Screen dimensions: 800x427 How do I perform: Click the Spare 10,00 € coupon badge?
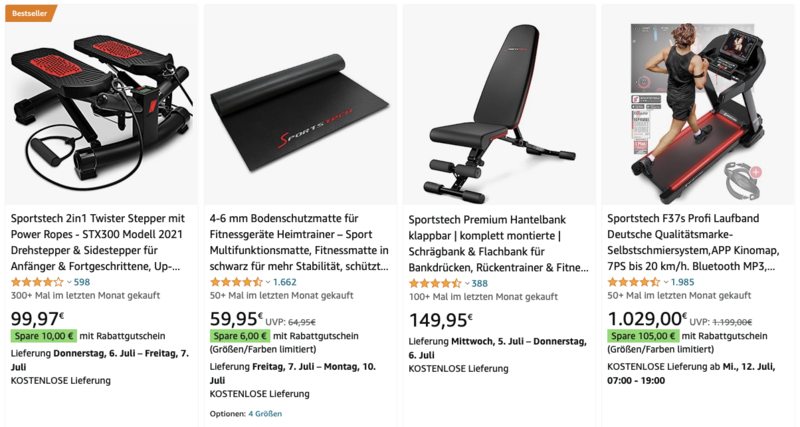click(42, 336)
